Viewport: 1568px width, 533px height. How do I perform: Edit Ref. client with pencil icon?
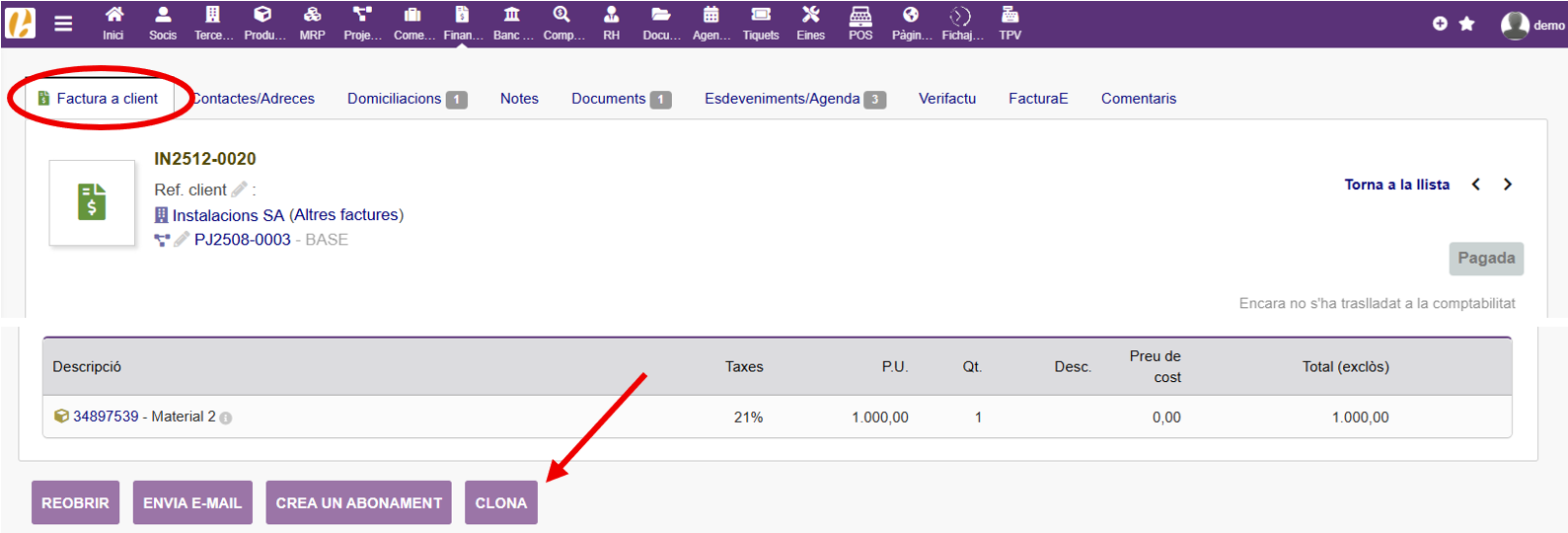tap(239, 190)
